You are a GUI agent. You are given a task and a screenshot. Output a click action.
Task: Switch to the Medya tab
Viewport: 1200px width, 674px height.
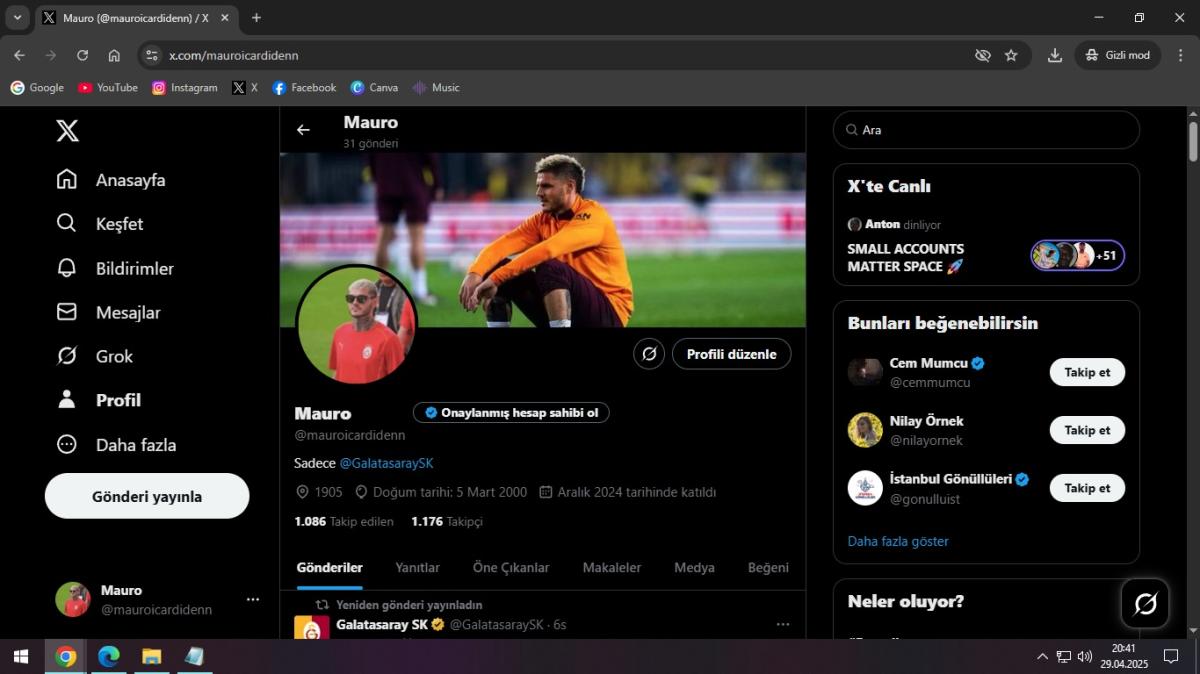(x=694, y=567)
